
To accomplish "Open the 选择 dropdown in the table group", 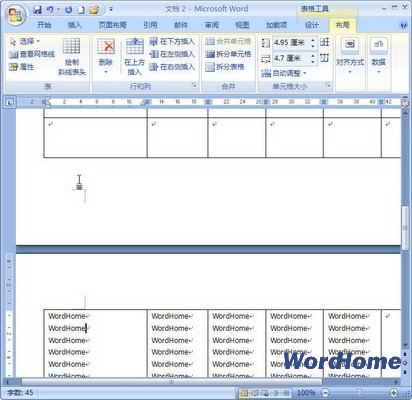I will tap(25, 42).
